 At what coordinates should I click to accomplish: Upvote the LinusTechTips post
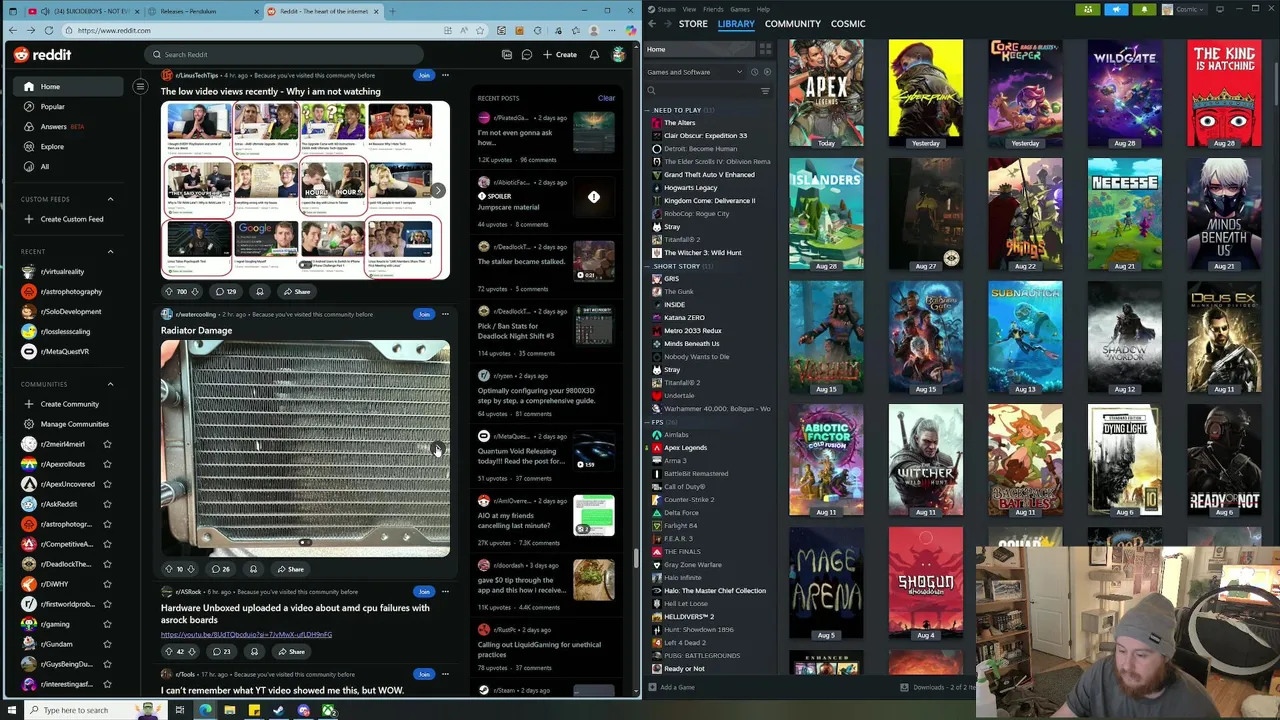169,291
